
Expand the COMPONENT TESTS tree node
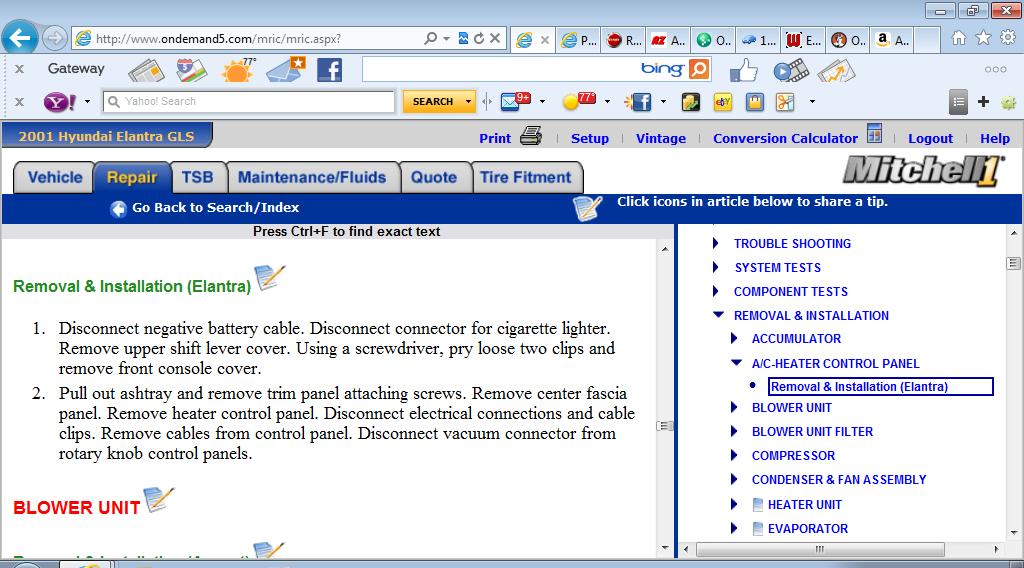(716, 291)
